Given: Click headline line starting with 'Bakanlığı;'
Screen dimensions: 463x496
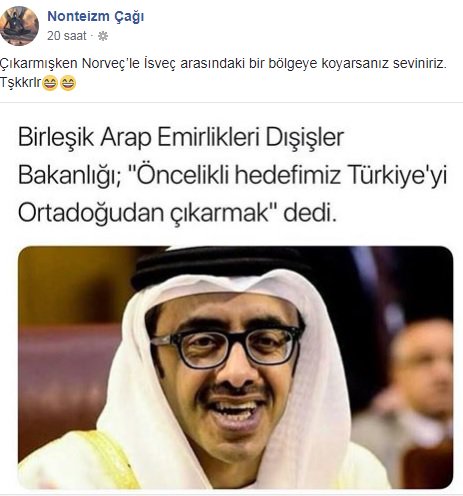Looking at the screenshot, I should pos(232,176).
